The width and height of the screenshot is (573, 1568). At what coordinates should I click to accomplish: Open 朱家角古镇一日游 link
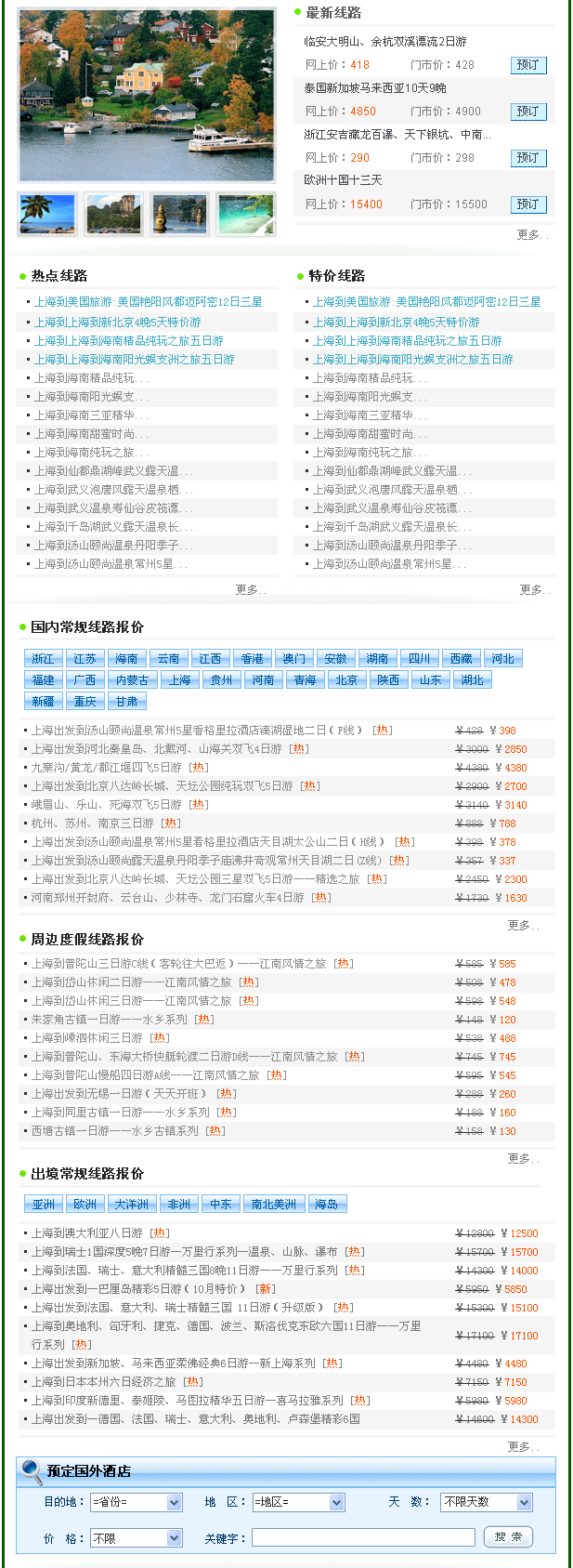[110, 1020]
